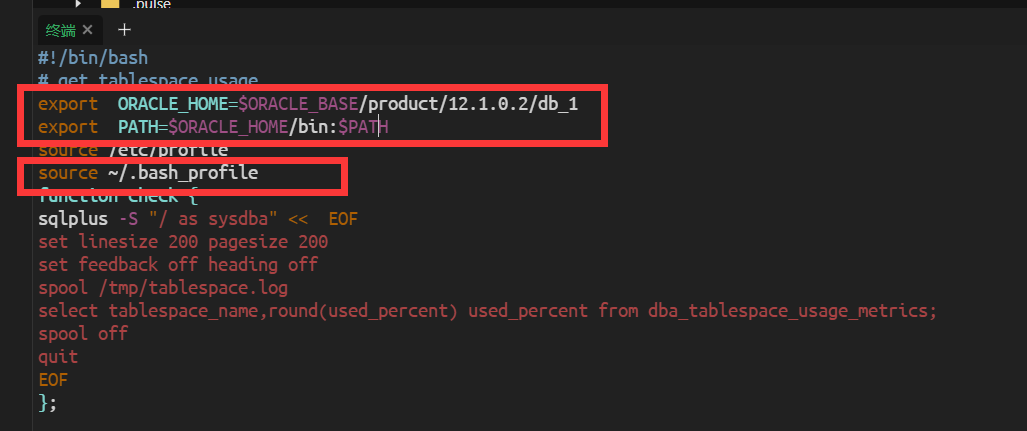Click the .pulse folder icon
The width and height of the screenshot is (1027, 431).
pos(109,3)
